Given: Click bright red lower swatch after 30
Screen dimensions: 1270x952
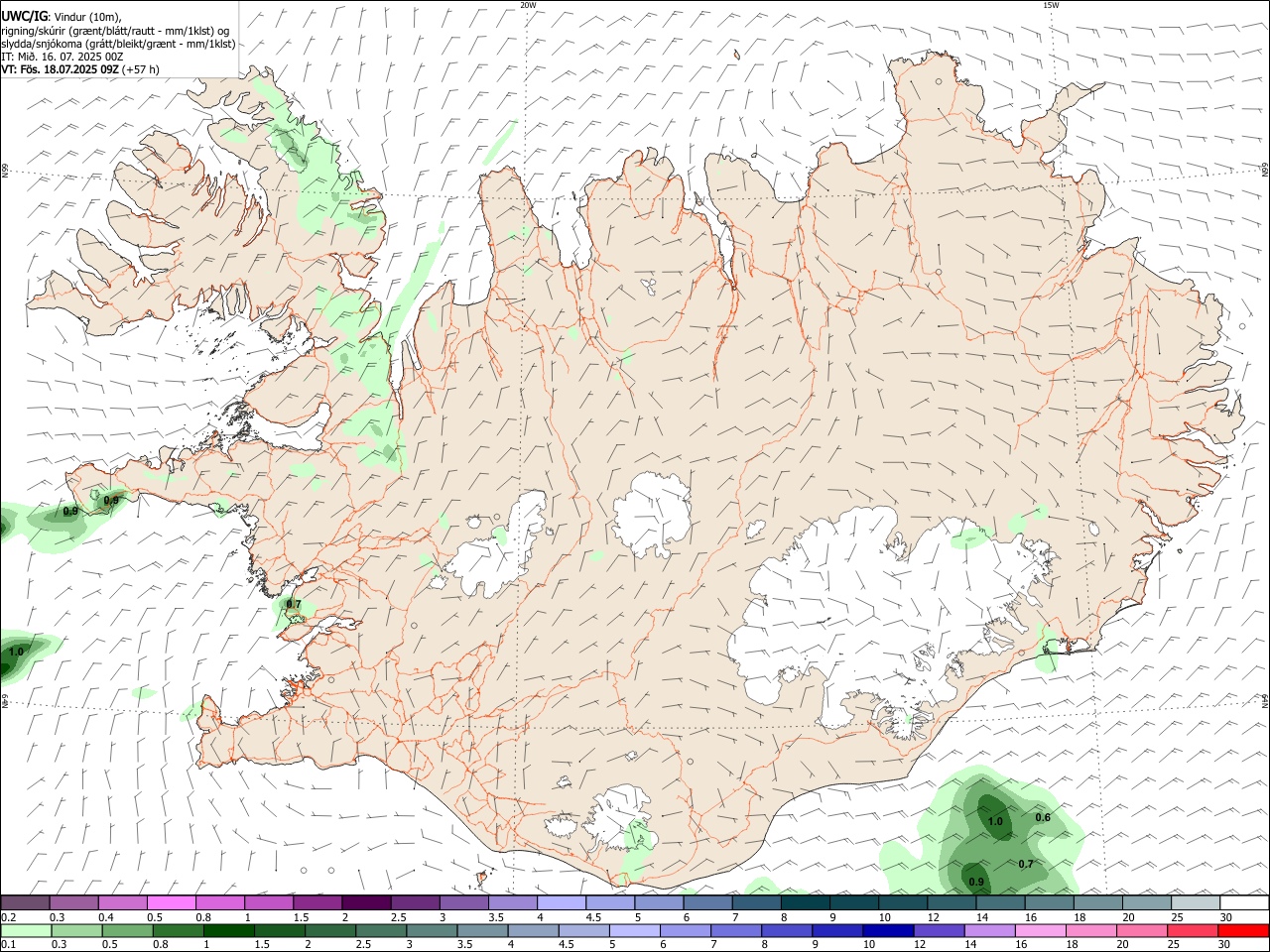Looking at the screenshot, I should click(x=1246, y=930).
